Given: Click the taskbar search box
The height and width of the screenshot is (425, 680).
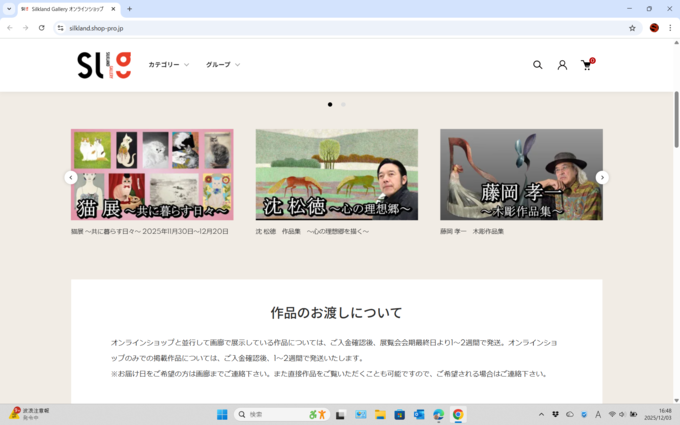Looking at the screenshot, I should coord(282,415).
